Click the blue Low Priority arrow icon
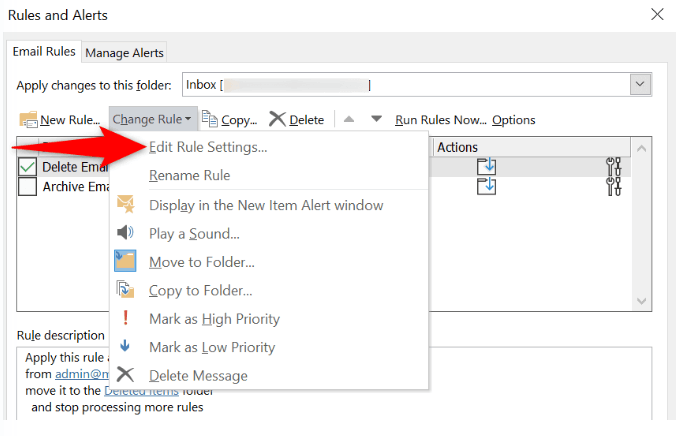The height and width of the screenshot is (436, 685). (x=125, y=346)
